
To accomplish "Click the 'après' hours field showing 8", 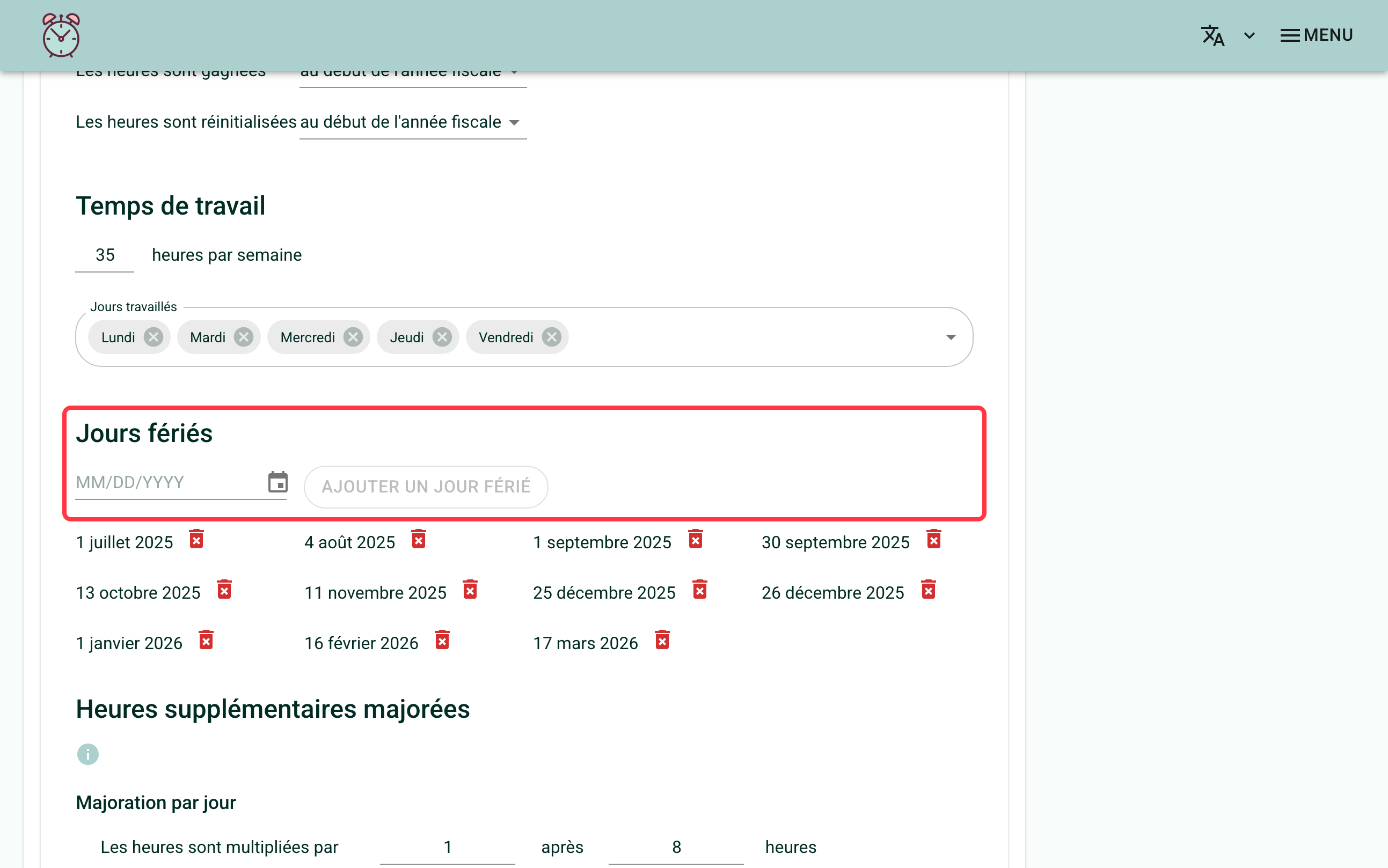I will pos(676,847).
